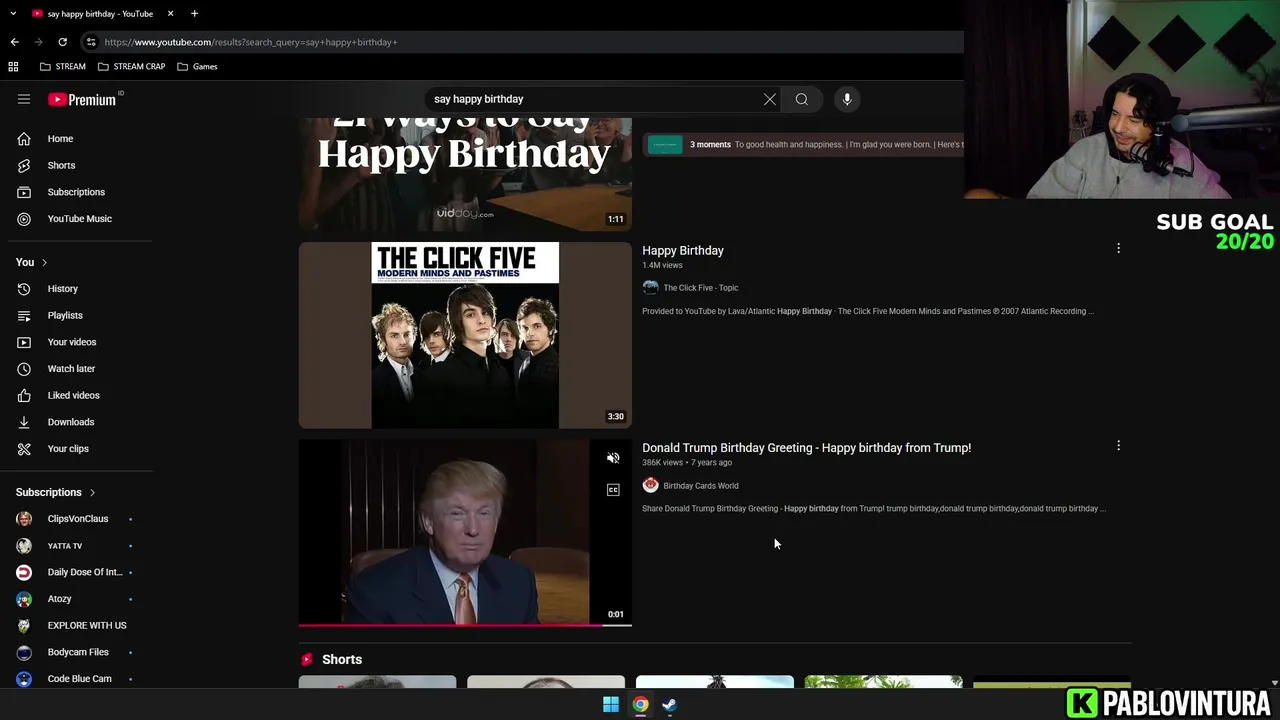The height and width of the screenshot is (720, 1280).
Task: Start voice search with the microphone
Action: (x=847, y=99)
